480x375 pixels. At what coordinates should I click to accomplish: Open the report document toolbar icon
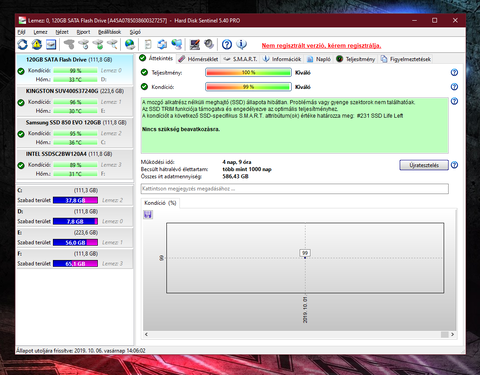pos(148,44)
